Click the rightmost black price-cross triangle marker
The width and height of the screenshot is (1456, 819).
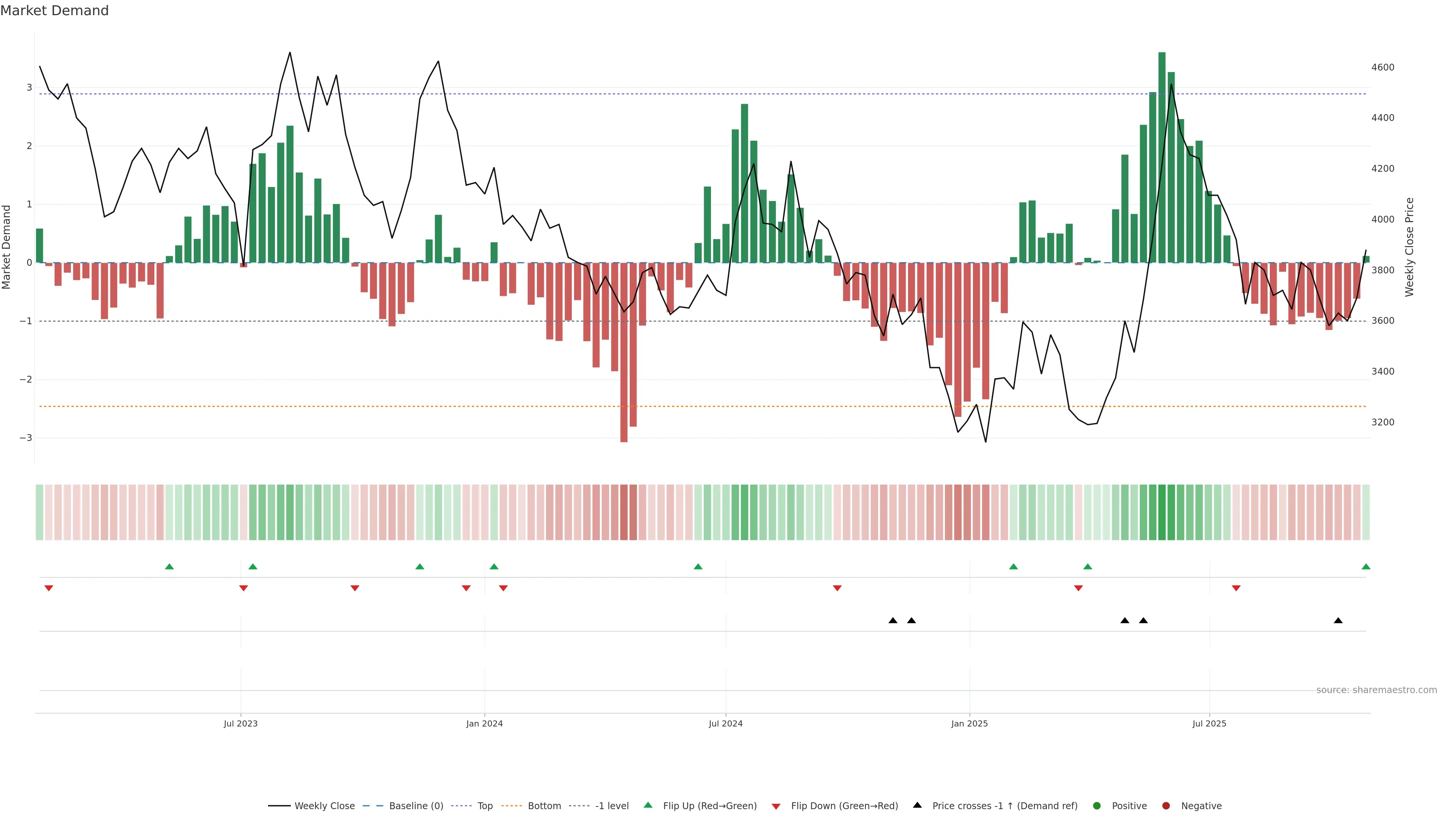tap(1338, 621)
